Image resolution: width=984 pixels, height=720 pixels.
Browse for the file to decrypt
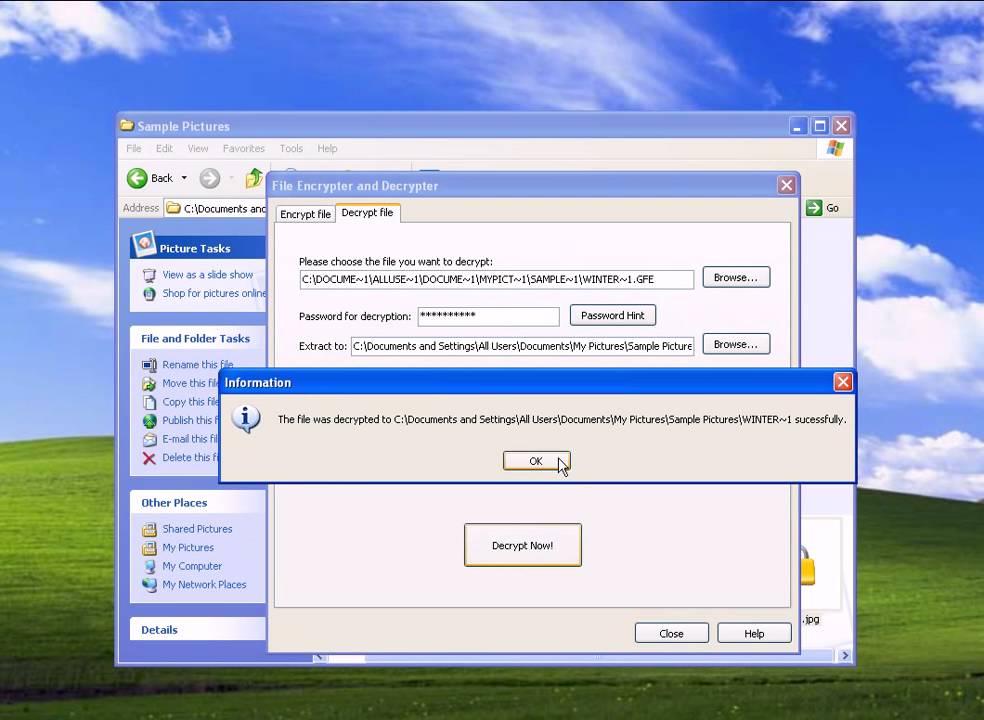click(x=735, y=277)
